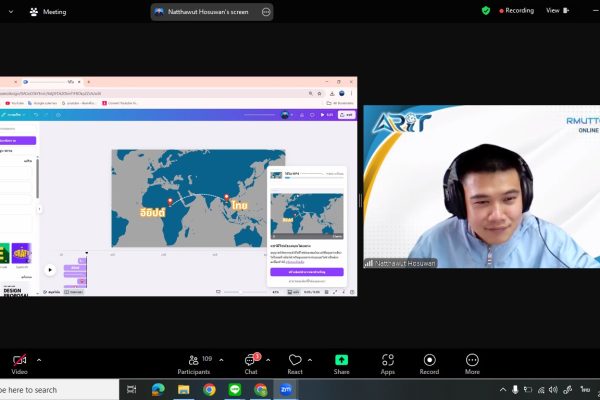Expand the arrow beside React
The width and height of the screenshot is (600, 400).
(310, 360)
